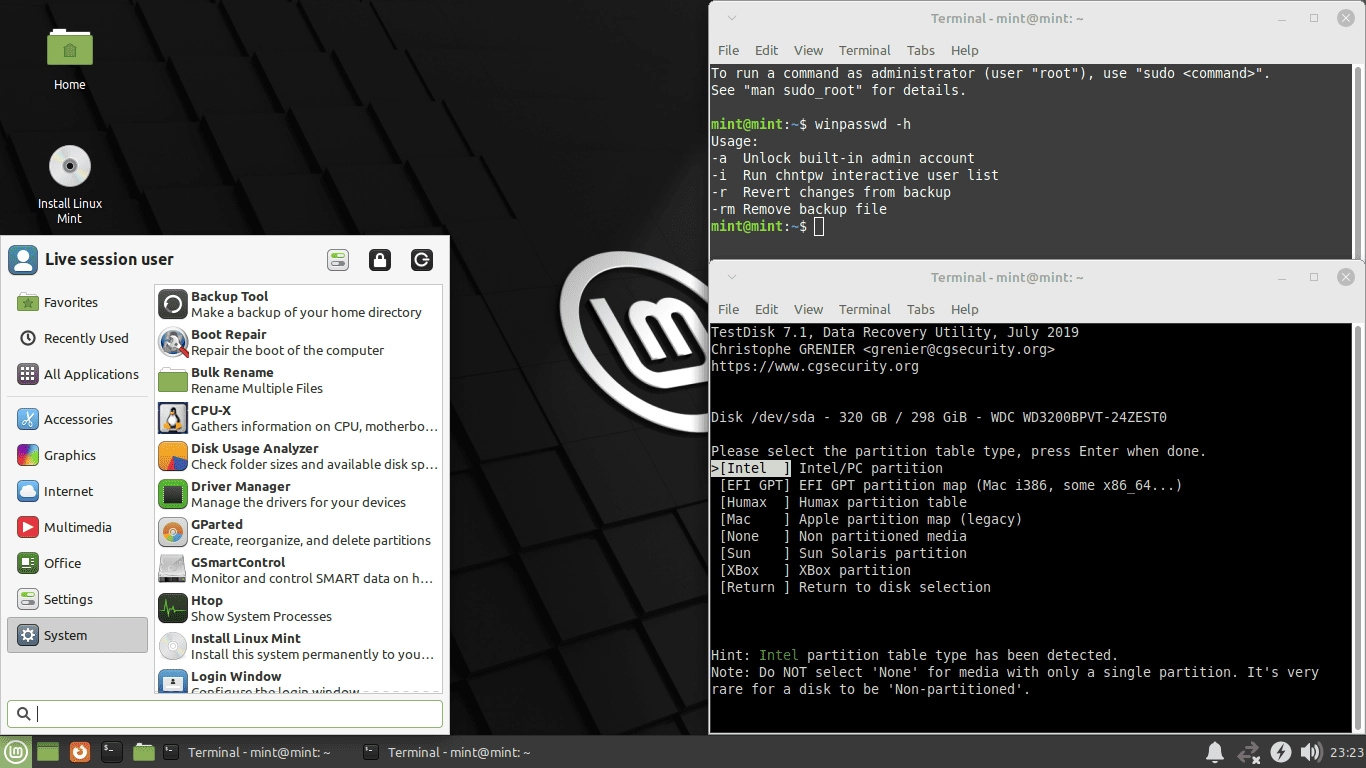
Task: Click the network connection tray icon
Action: 1248,752
